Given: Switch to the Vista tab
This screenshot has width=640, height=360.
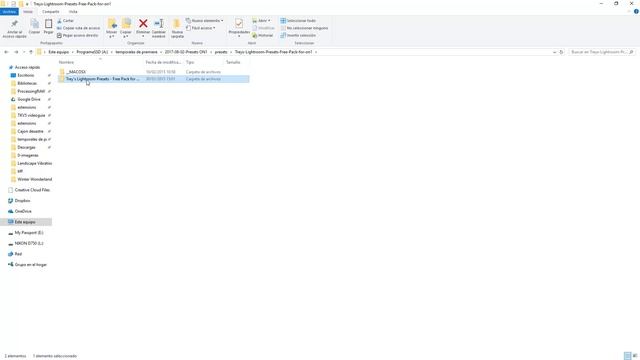Looking at the screenshot, I should 73,12.
